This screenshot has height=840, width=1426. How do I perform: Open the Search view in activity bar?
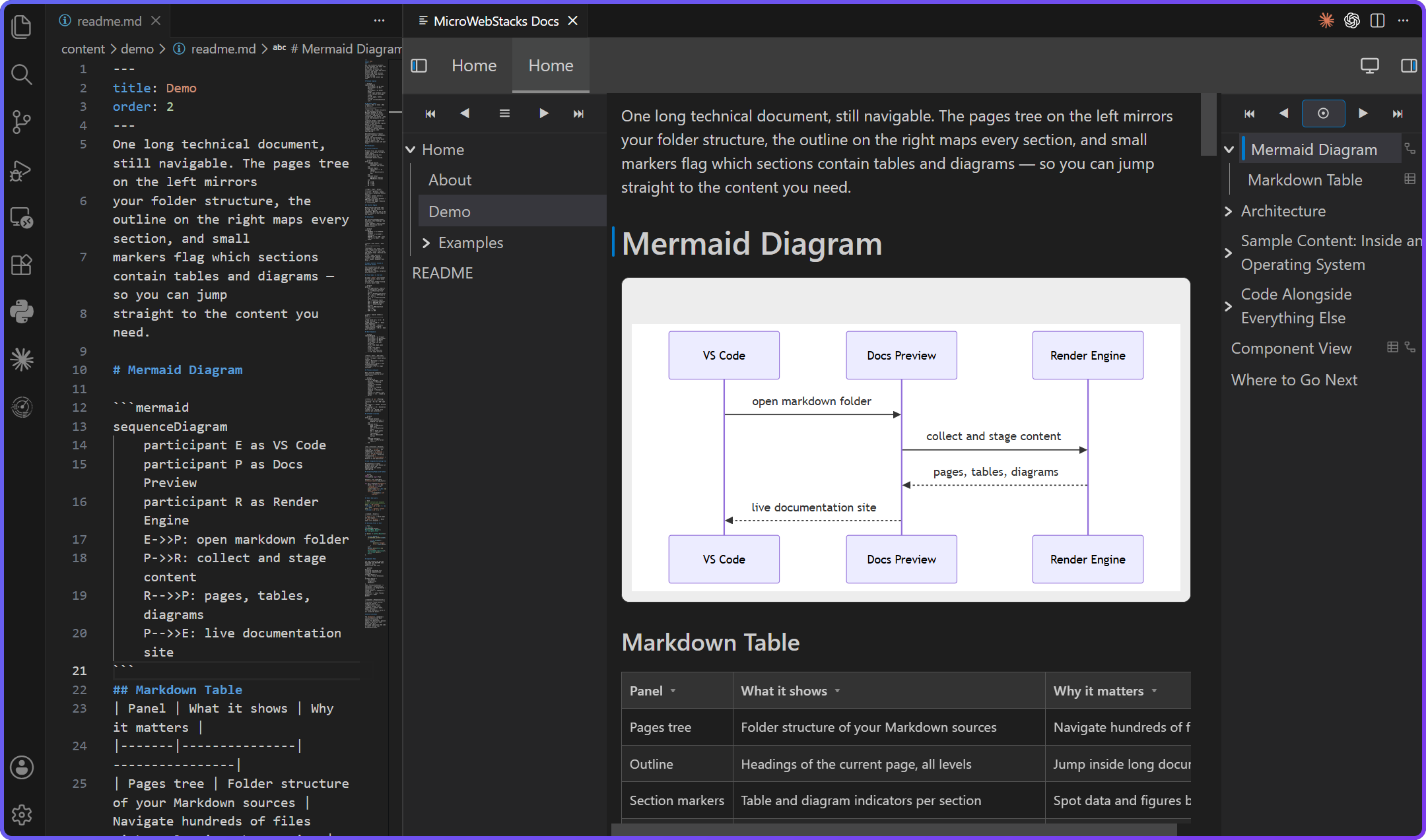click(22, 74)
